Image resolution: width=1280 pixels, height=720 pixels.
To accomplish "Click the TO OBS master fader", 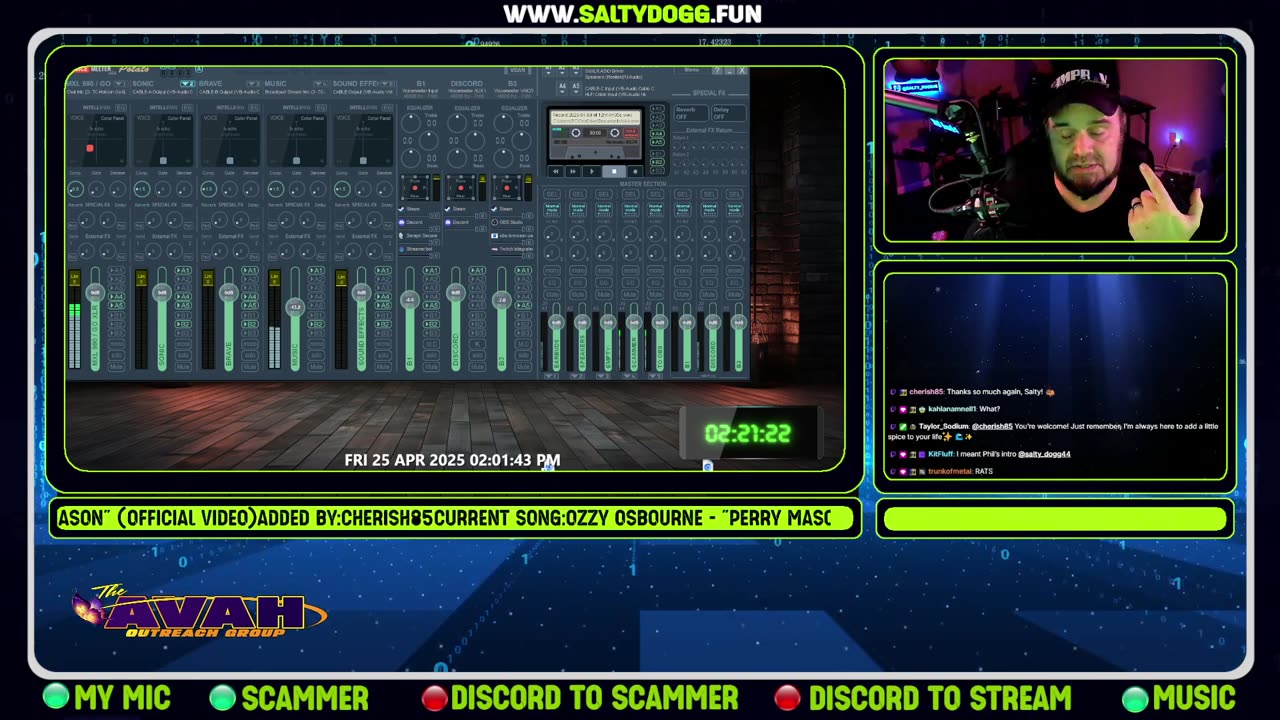I will coord(660,322).
